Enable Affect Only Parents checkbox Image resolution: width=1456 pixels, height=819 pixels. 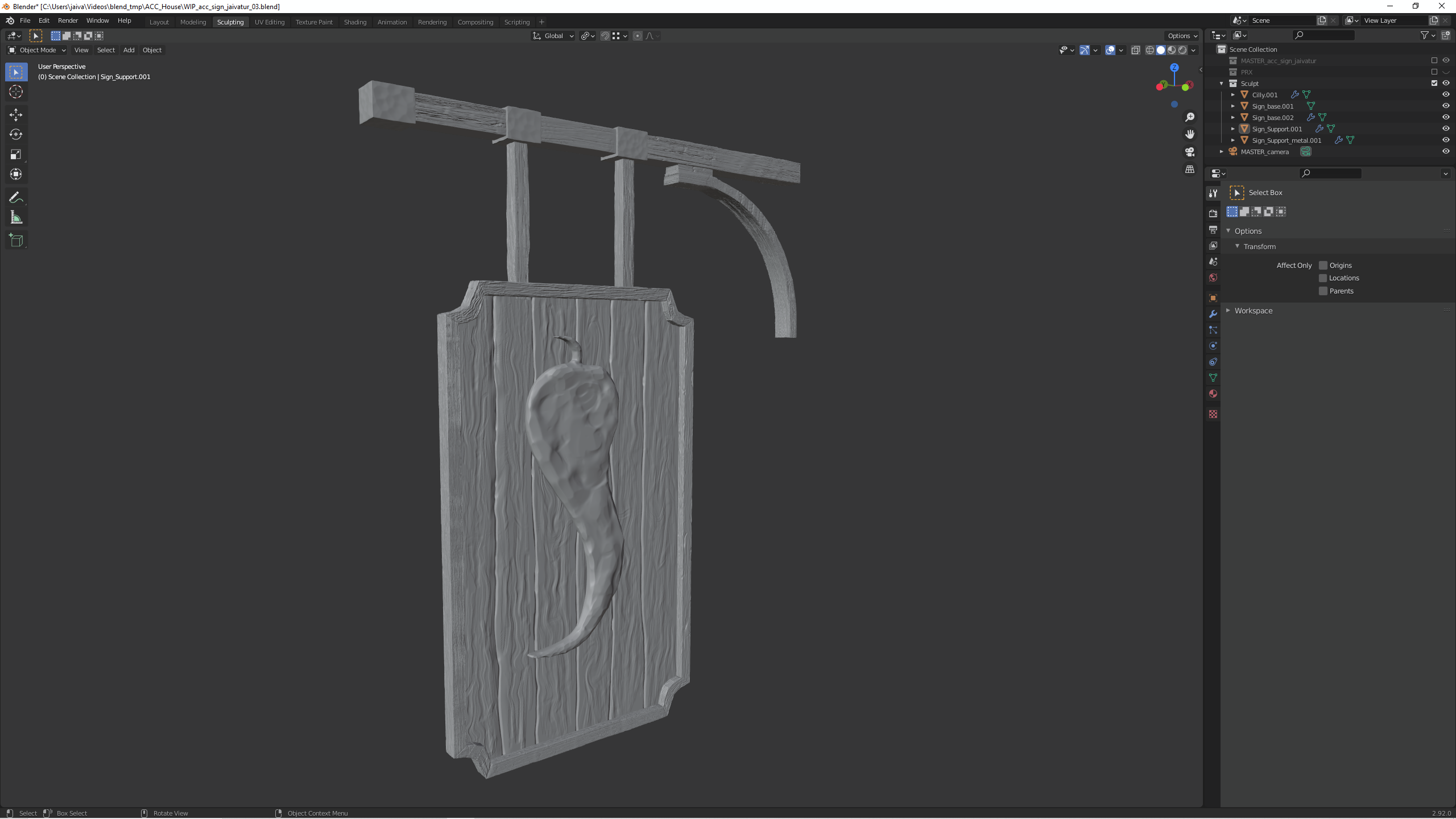[x=1323, y=291]
